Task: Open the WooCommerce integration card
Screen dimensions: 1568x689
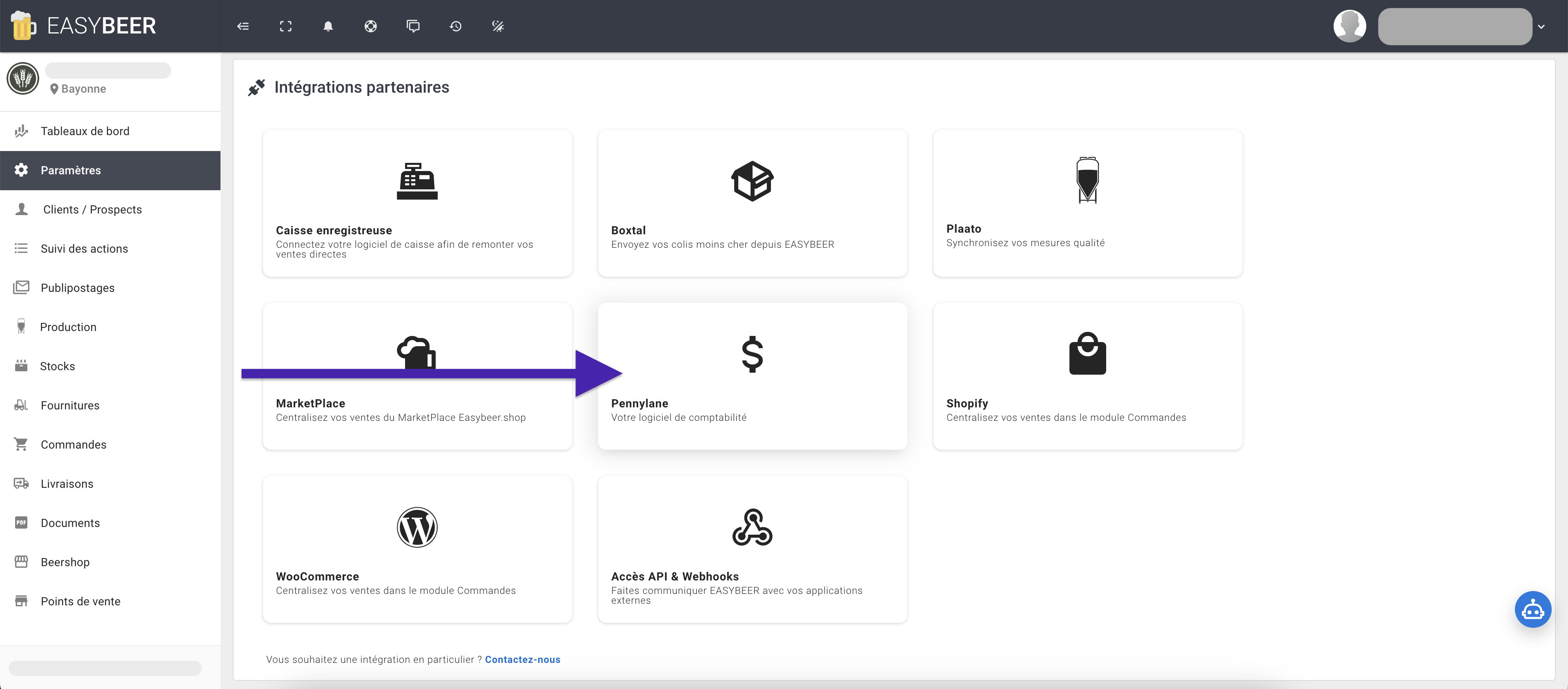Action: 417,550
